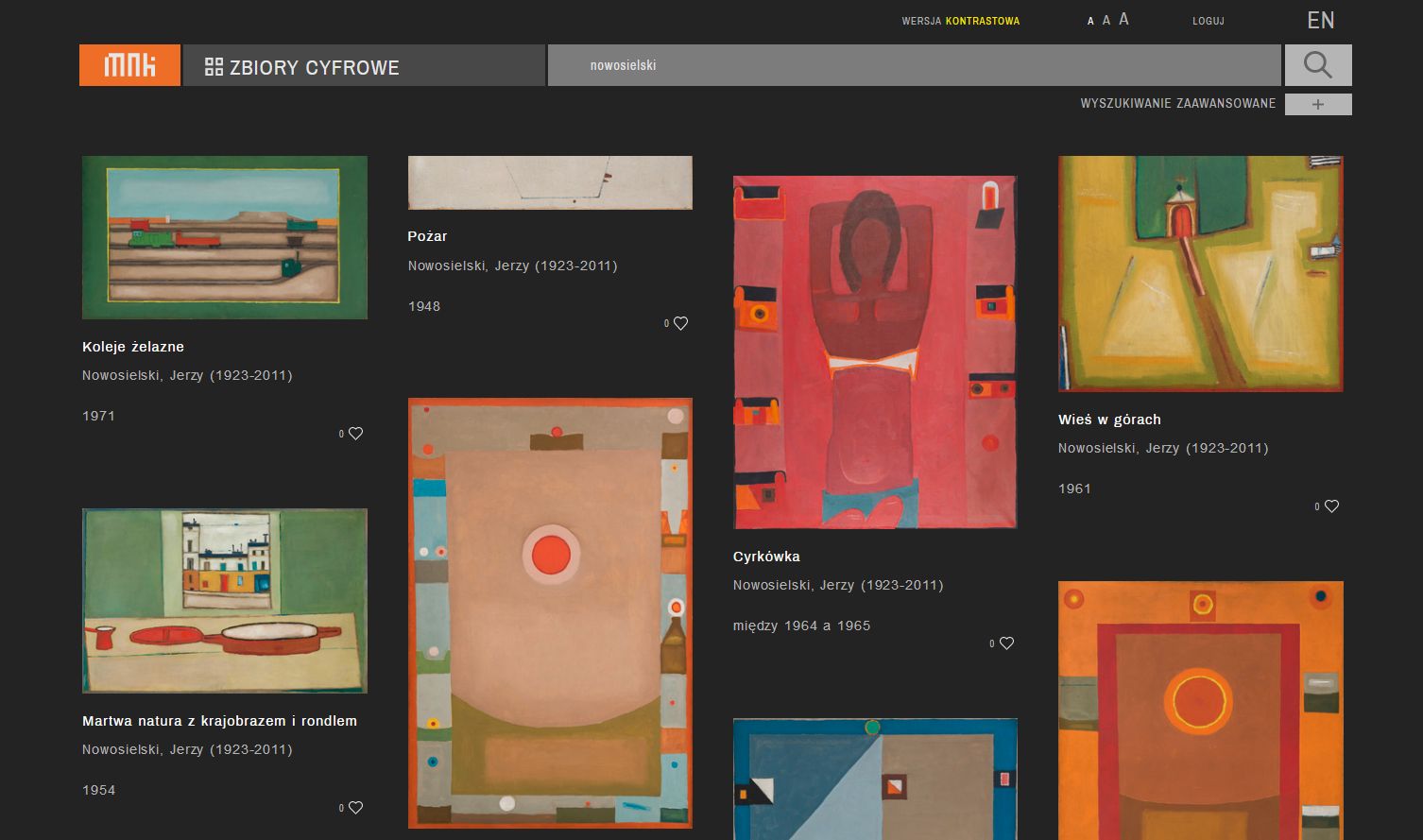Click the Pożar title link
Screen dimensions: 1423x840
click(428, 236)
